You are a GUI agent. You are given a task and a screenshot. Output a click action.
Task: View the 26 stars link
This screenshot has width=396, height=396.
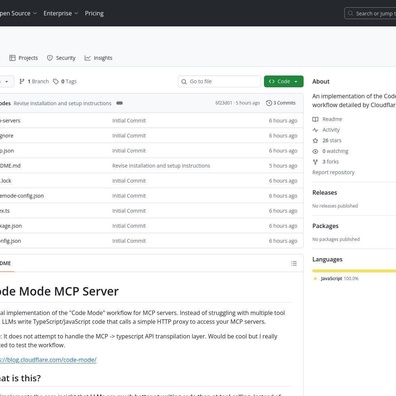click(x=332, y=140)
